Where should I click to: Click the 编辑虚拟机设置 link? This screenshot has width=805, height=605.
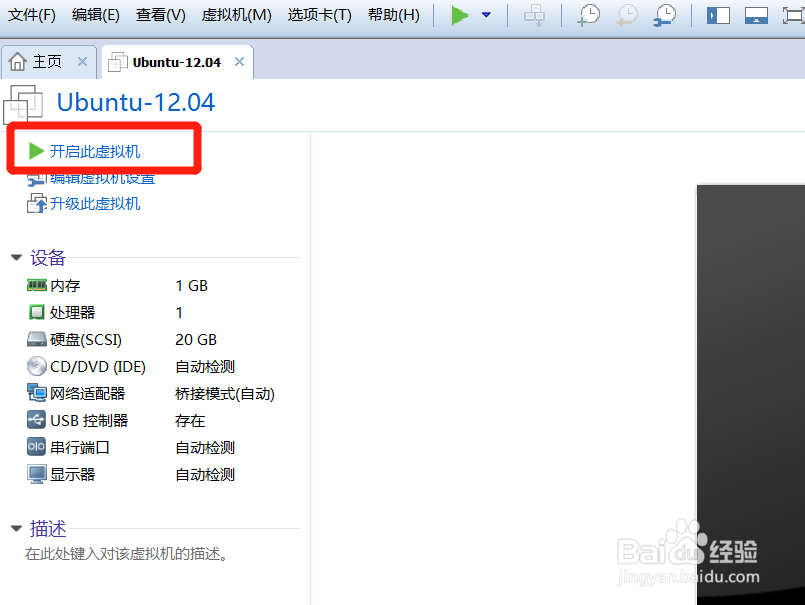pos(103,178)
